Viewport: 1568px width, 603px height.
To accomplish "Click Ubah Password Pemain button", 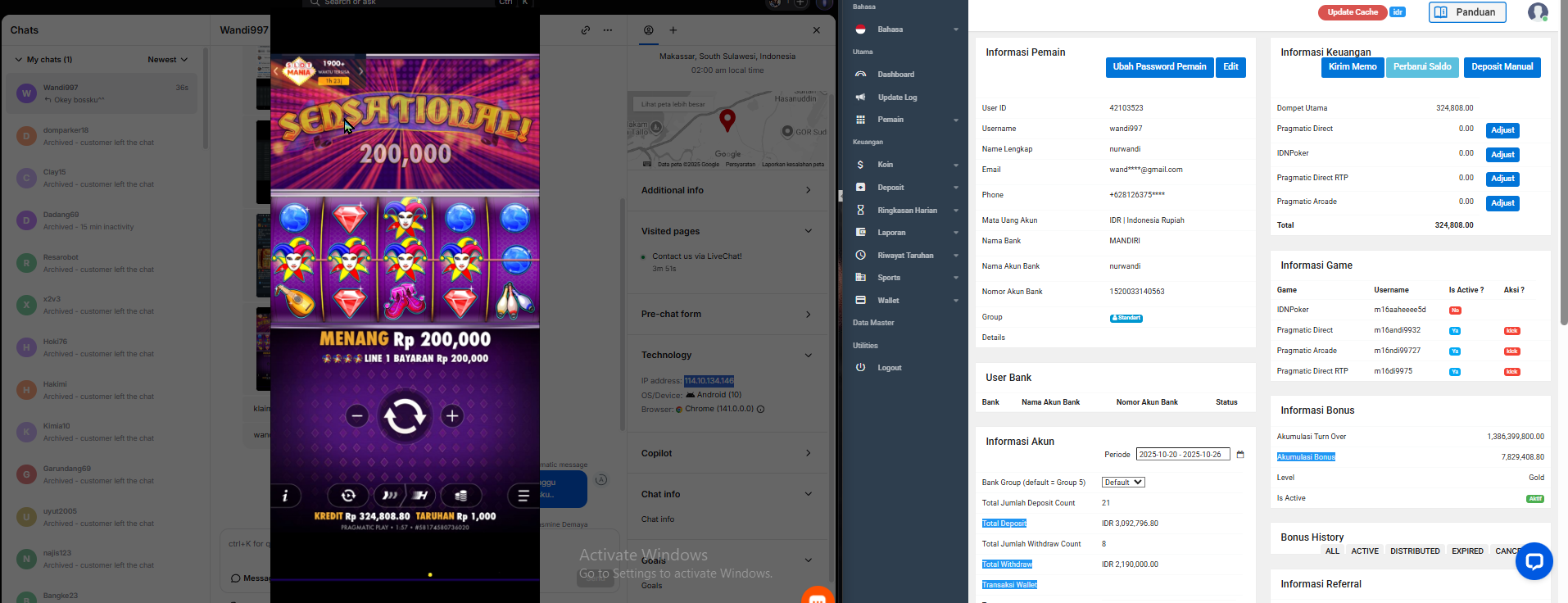I will 1159,67.
